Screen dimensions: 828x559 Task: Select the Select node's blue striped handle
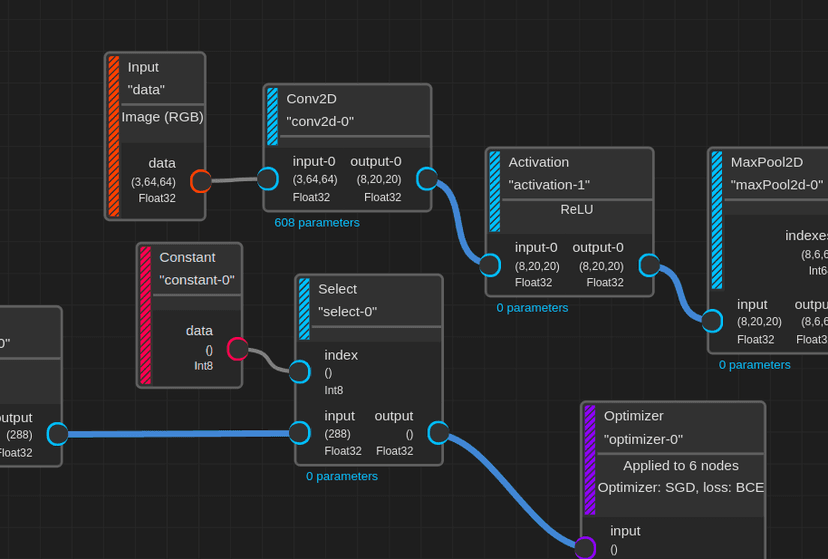coord(304,309)
